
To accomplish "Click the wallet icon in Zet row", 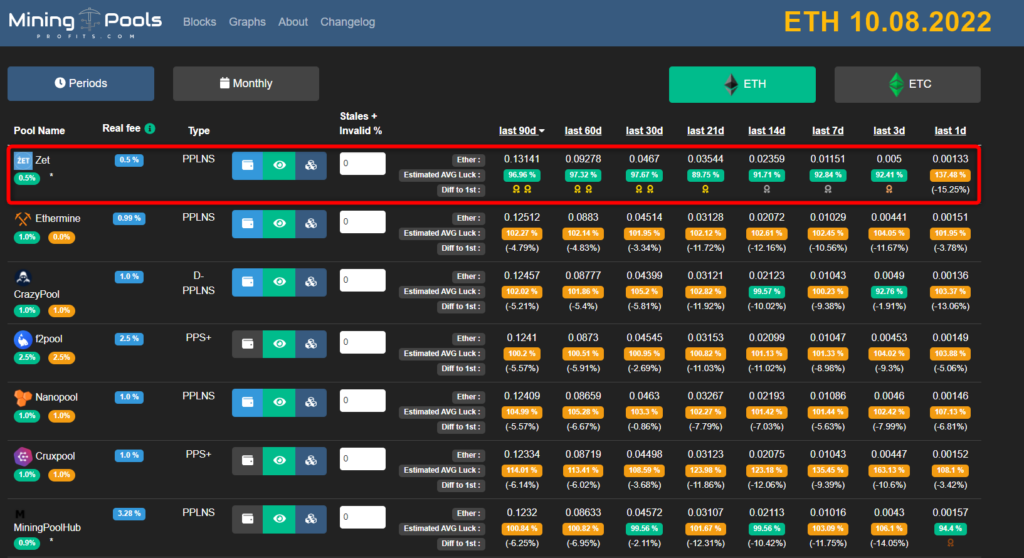I will coord(247,165).
